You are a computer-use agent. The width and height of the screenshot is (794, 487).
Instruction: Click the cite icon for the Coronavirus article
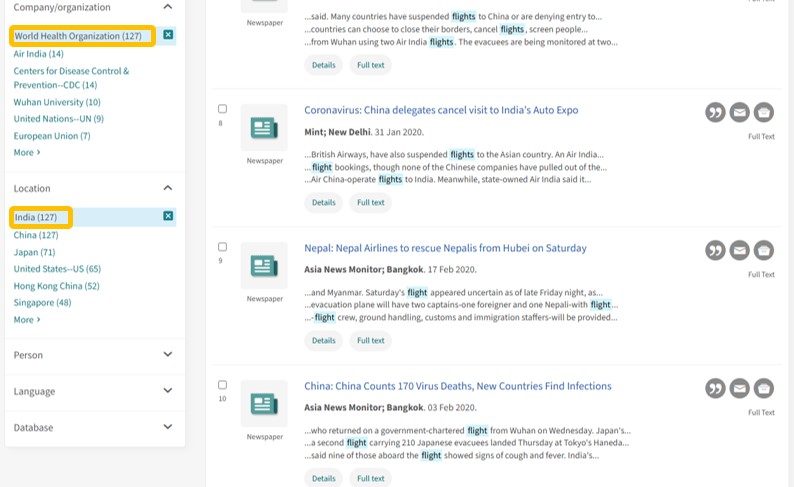tap(715, 112)
